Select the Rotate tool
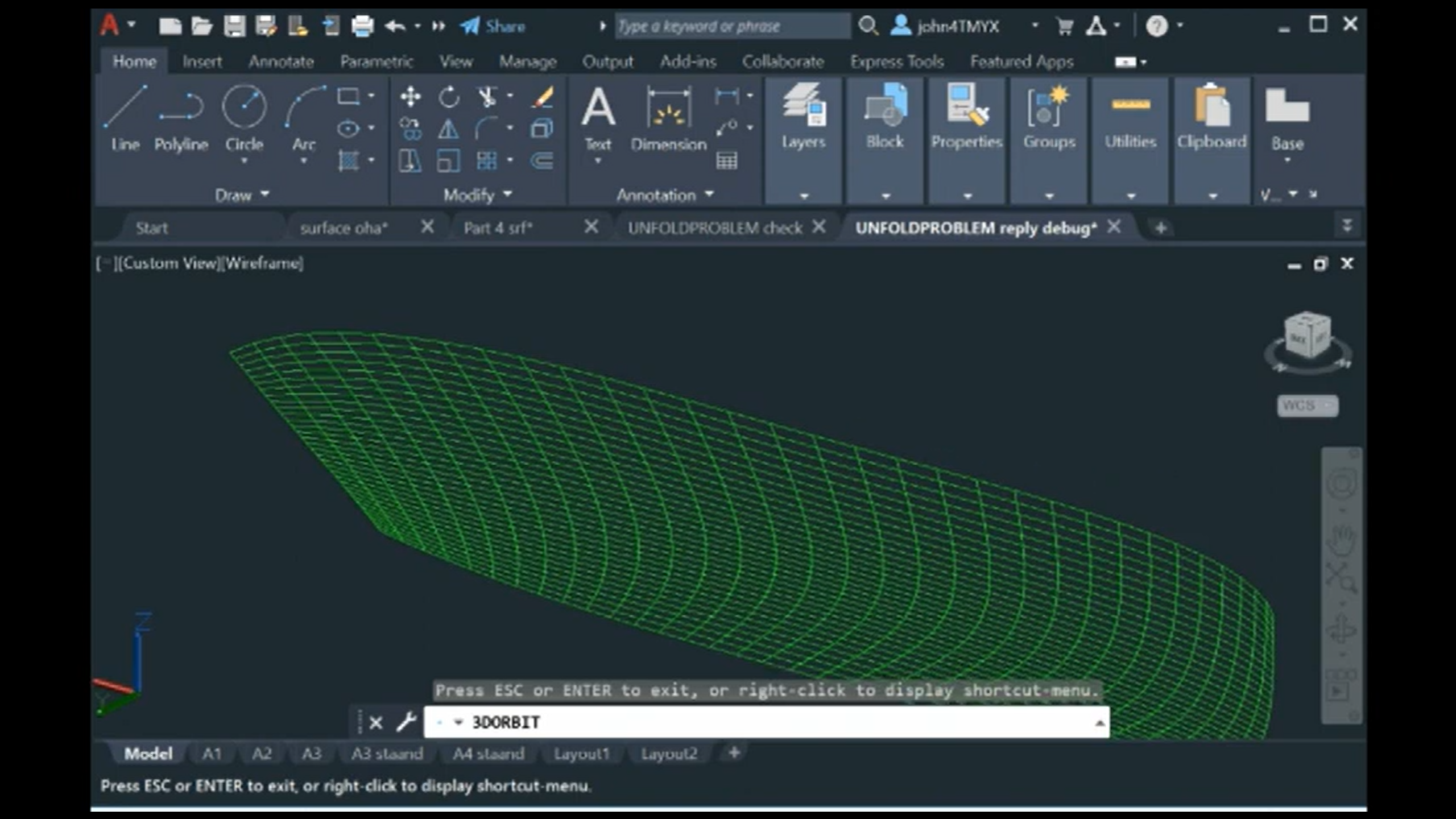1456x819 pixels. (449, 97)
